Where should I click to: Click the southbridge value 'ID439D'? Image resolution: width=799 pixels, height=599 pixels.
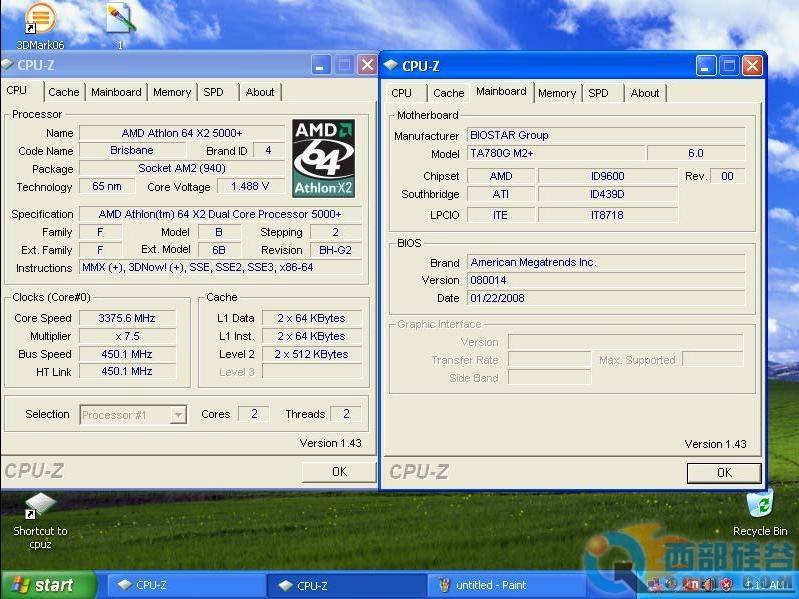coord(608,194)
